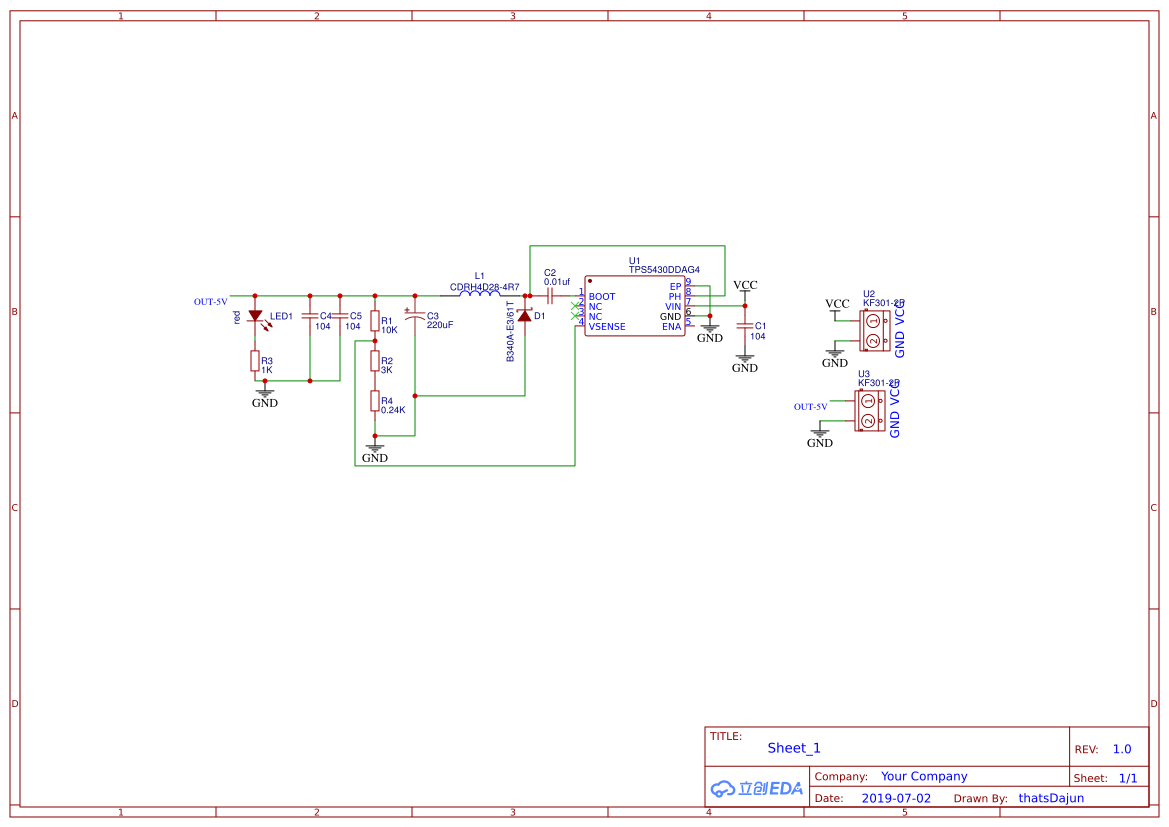The height and width of the screenshot is (827, 1169).
Task: Select the U2 KF301-2P terminal connector
Action: click(872, 331)
